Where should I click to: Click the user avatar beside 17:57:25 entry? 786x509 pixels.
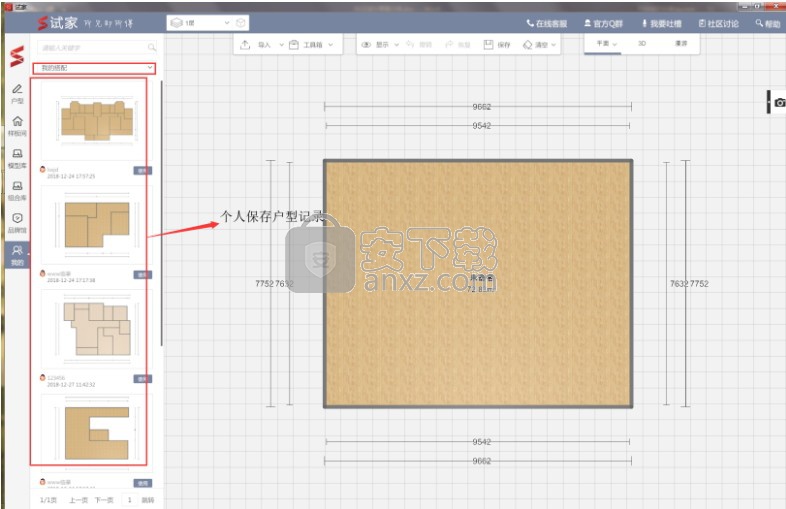tap(43, 169)
